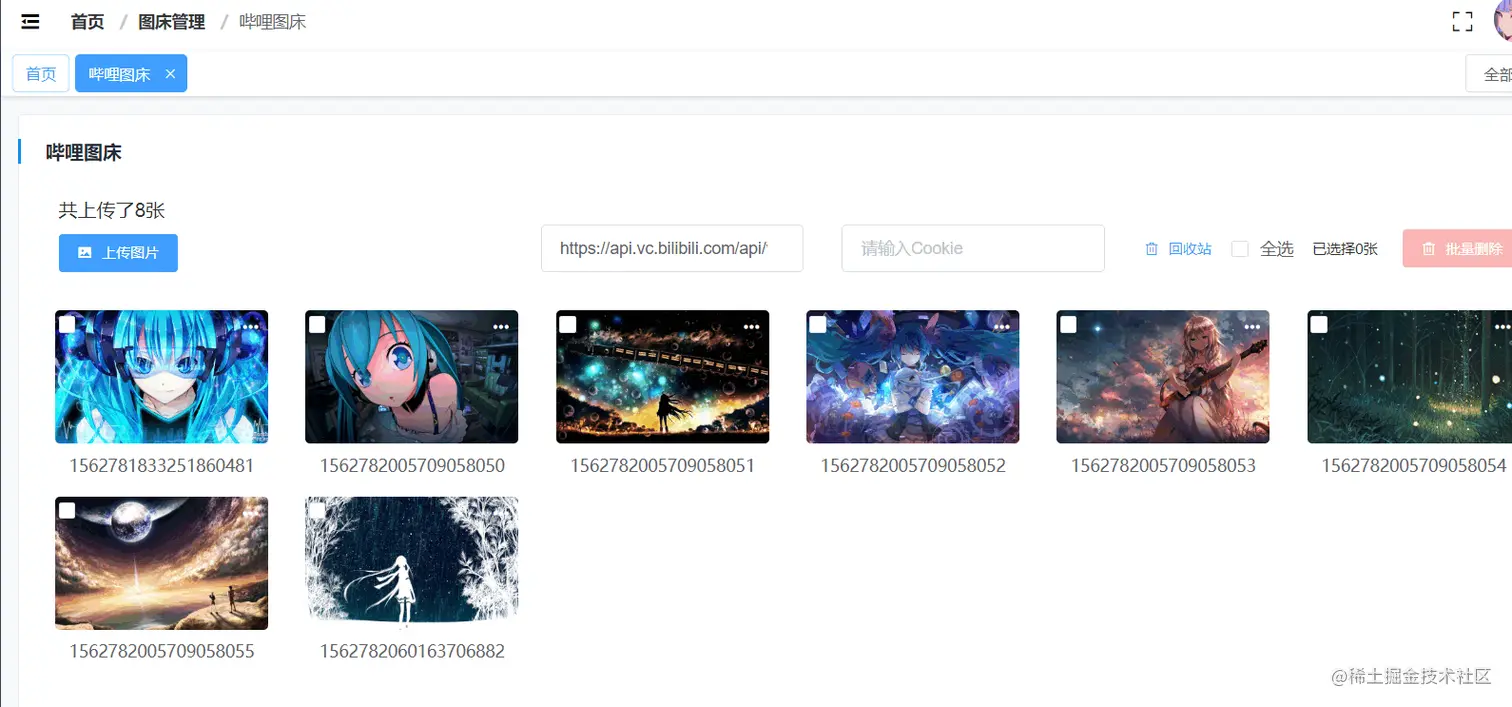The image size is (1512, 707).
Task: Click filename text 1562782005709058055
Action: click(161, 652)
